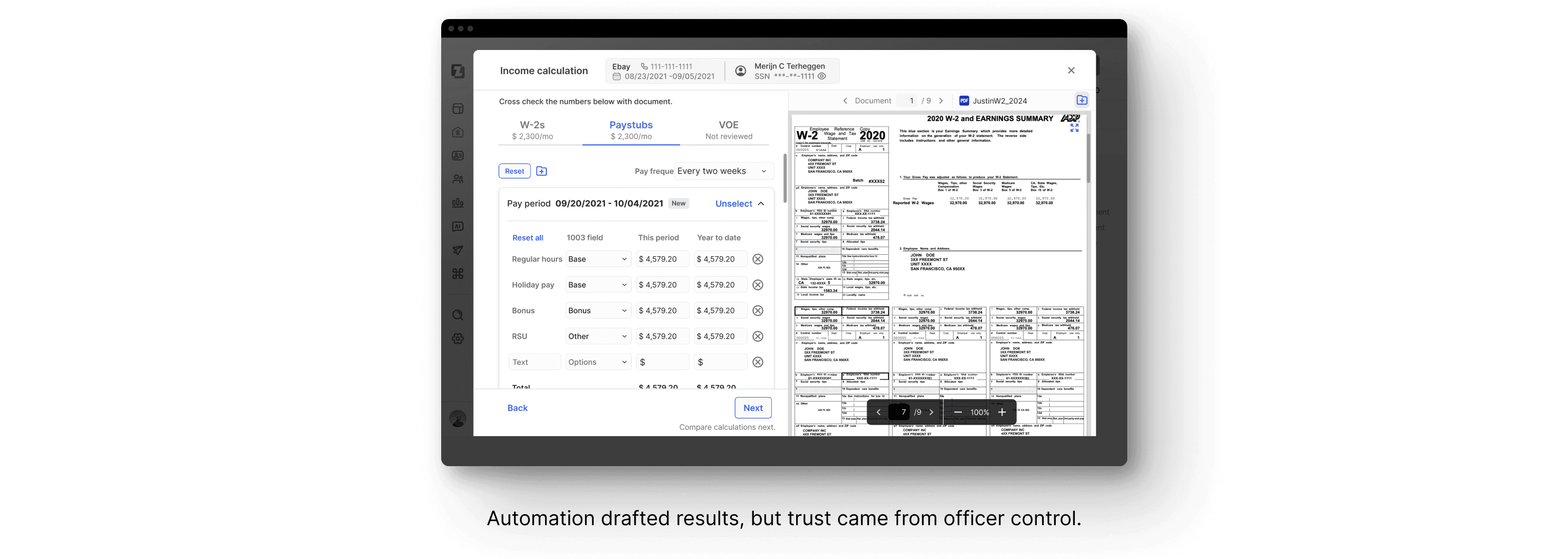Zoom out with the minus icon

[x=958, y=412]
